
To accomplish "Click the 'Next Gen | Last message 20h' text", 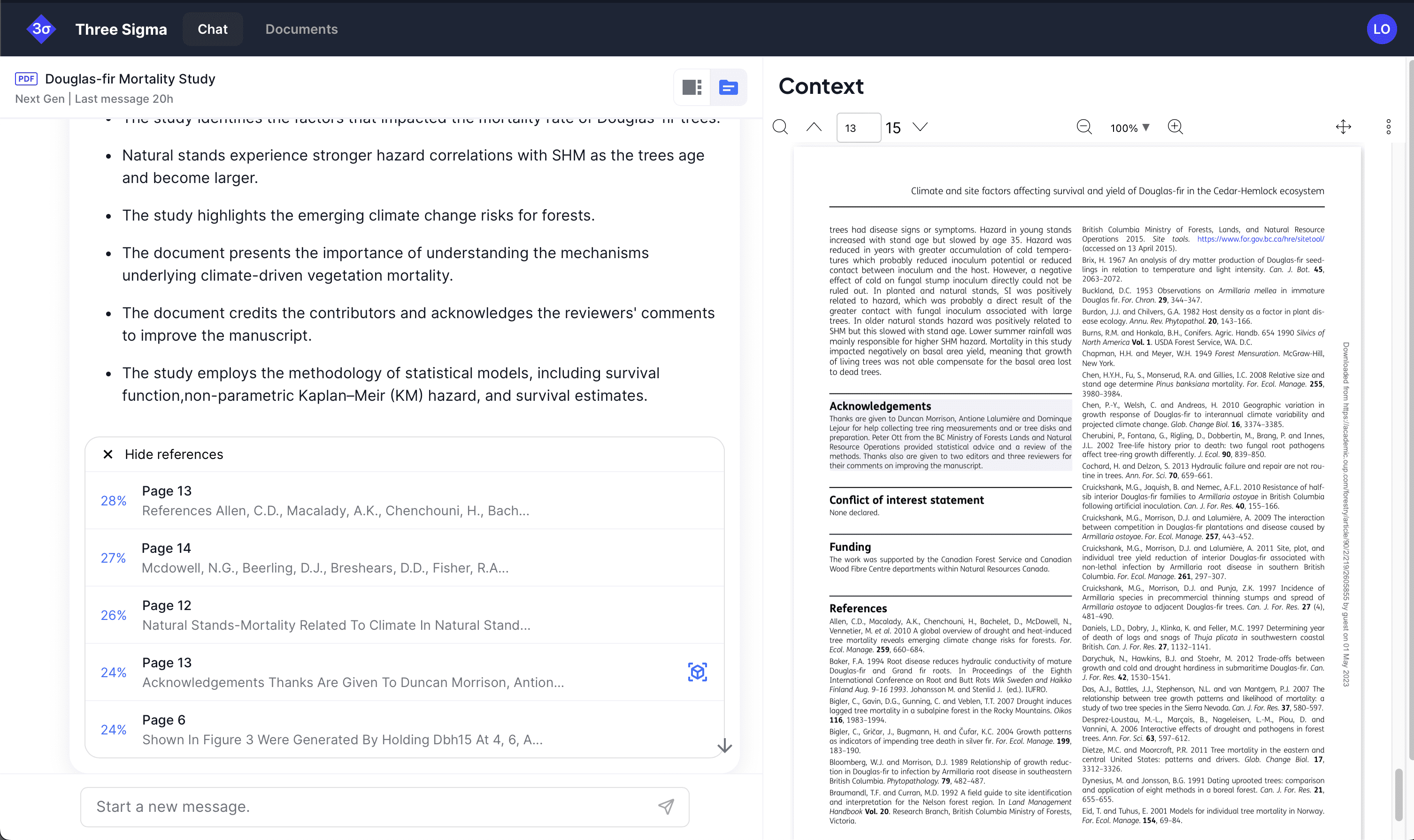I will click(94, 99).
